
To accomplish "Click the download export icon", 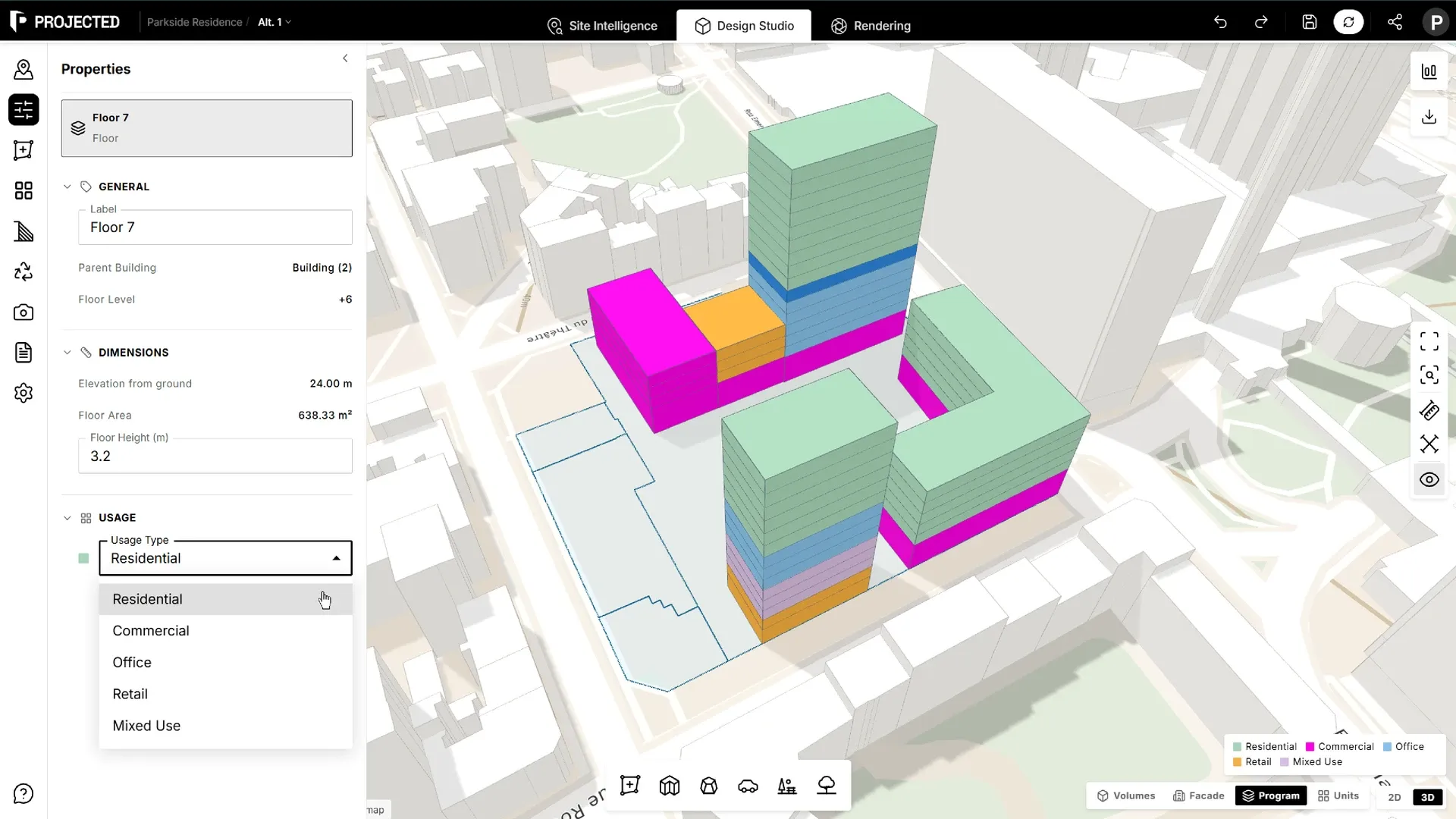I will pyautogui.click(x=1429, y=117).
